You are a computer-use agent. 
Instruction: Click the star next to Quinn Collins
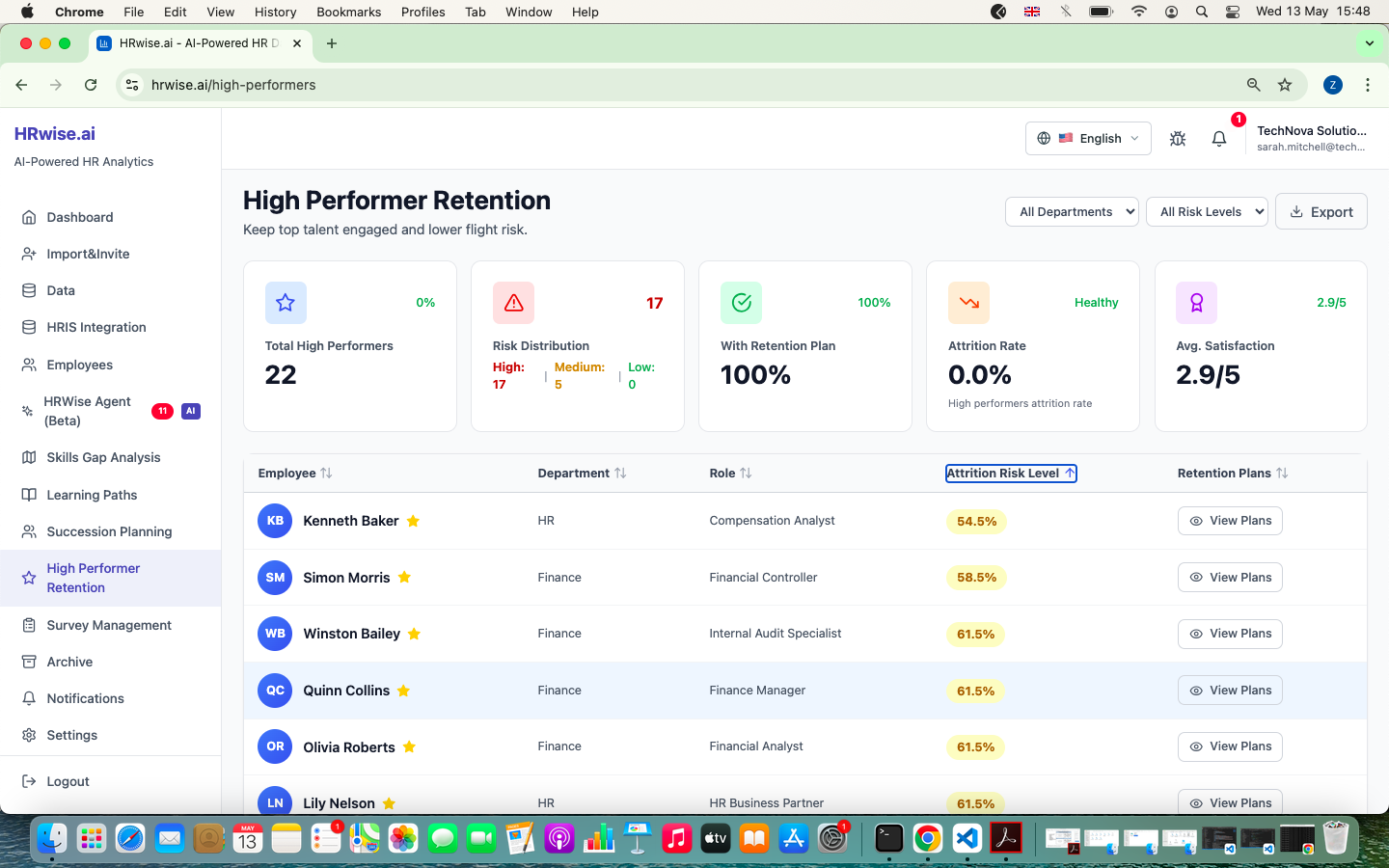[403, 691]
